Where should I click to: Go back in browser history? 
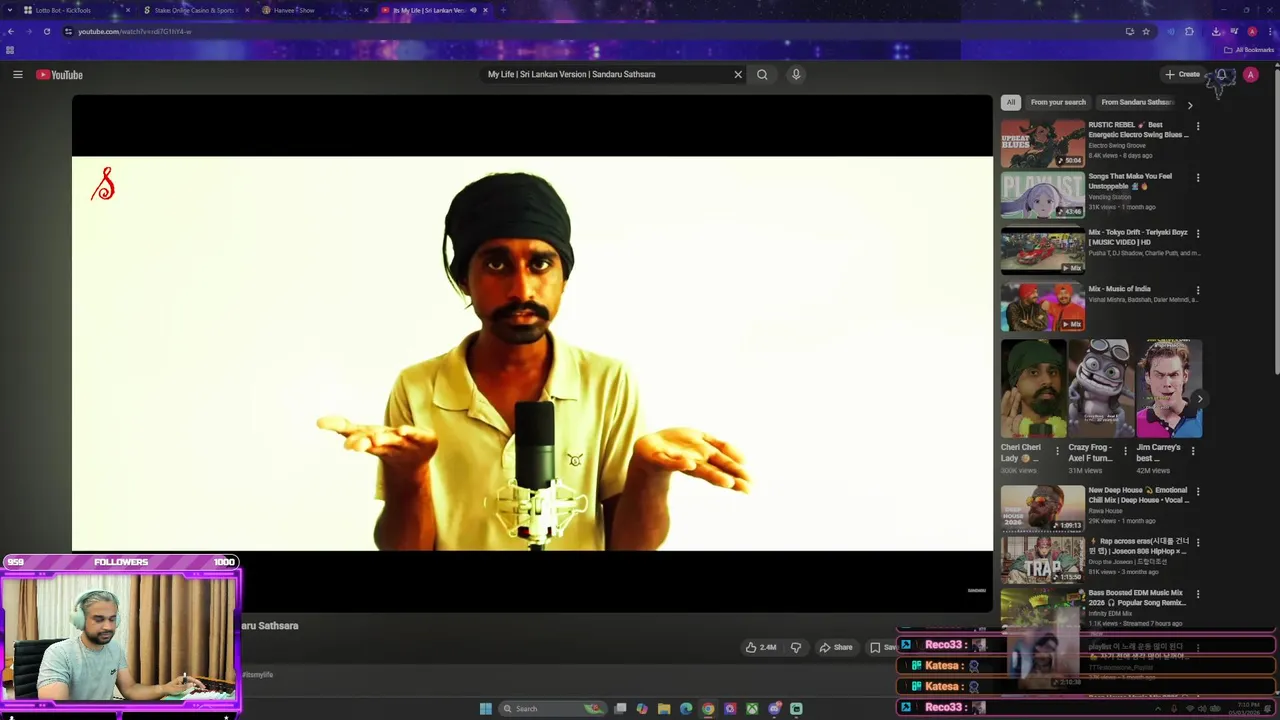point(10,31)
